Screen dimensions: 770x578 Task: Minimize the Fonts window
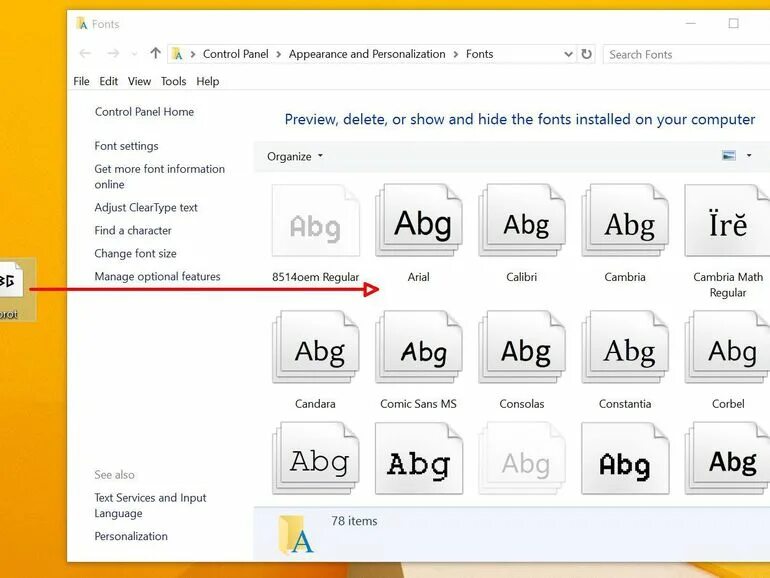[x=690, y=24]
